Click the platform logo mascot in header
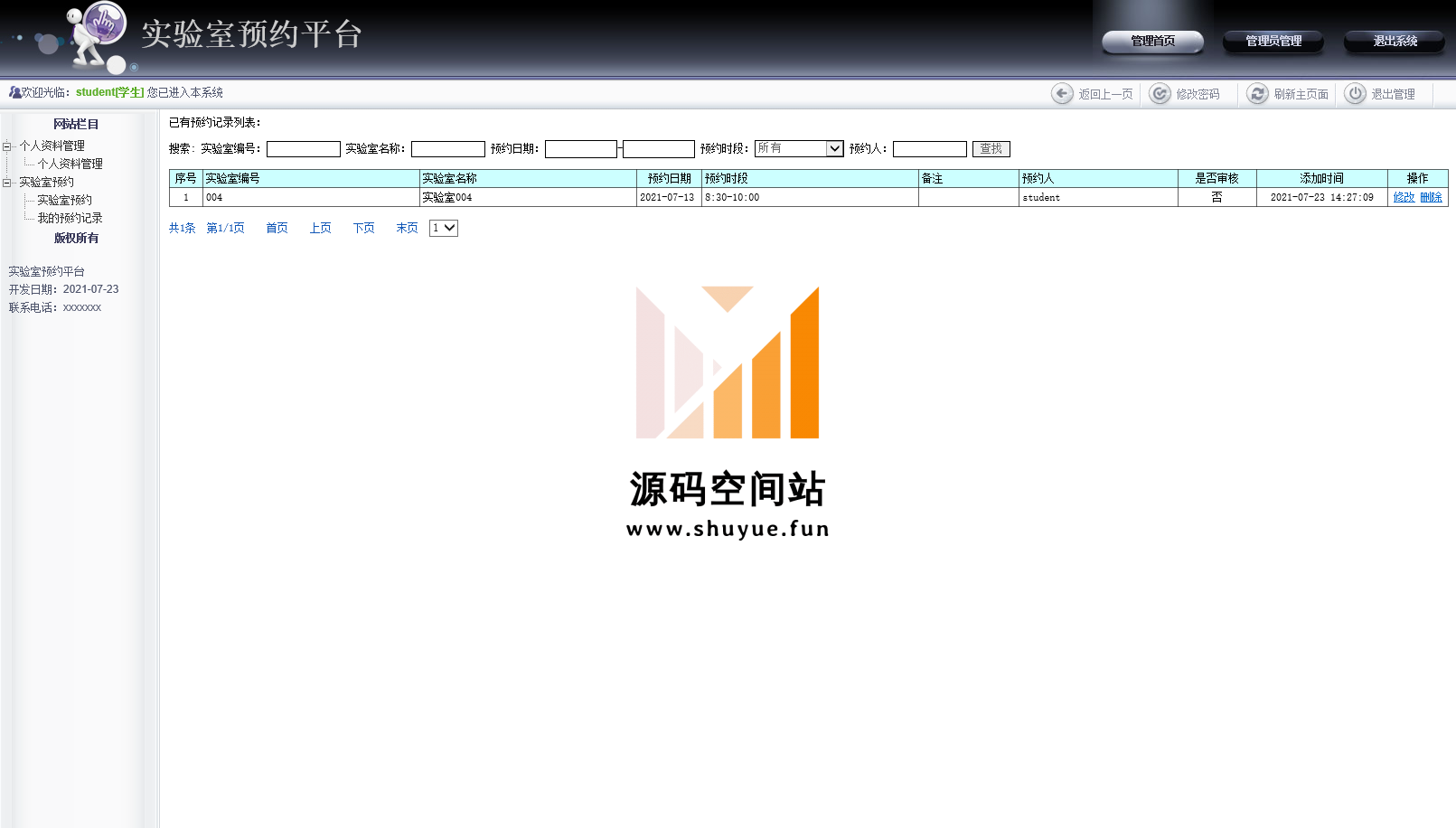Viewport: 1456px width, 828px height. 96,36
